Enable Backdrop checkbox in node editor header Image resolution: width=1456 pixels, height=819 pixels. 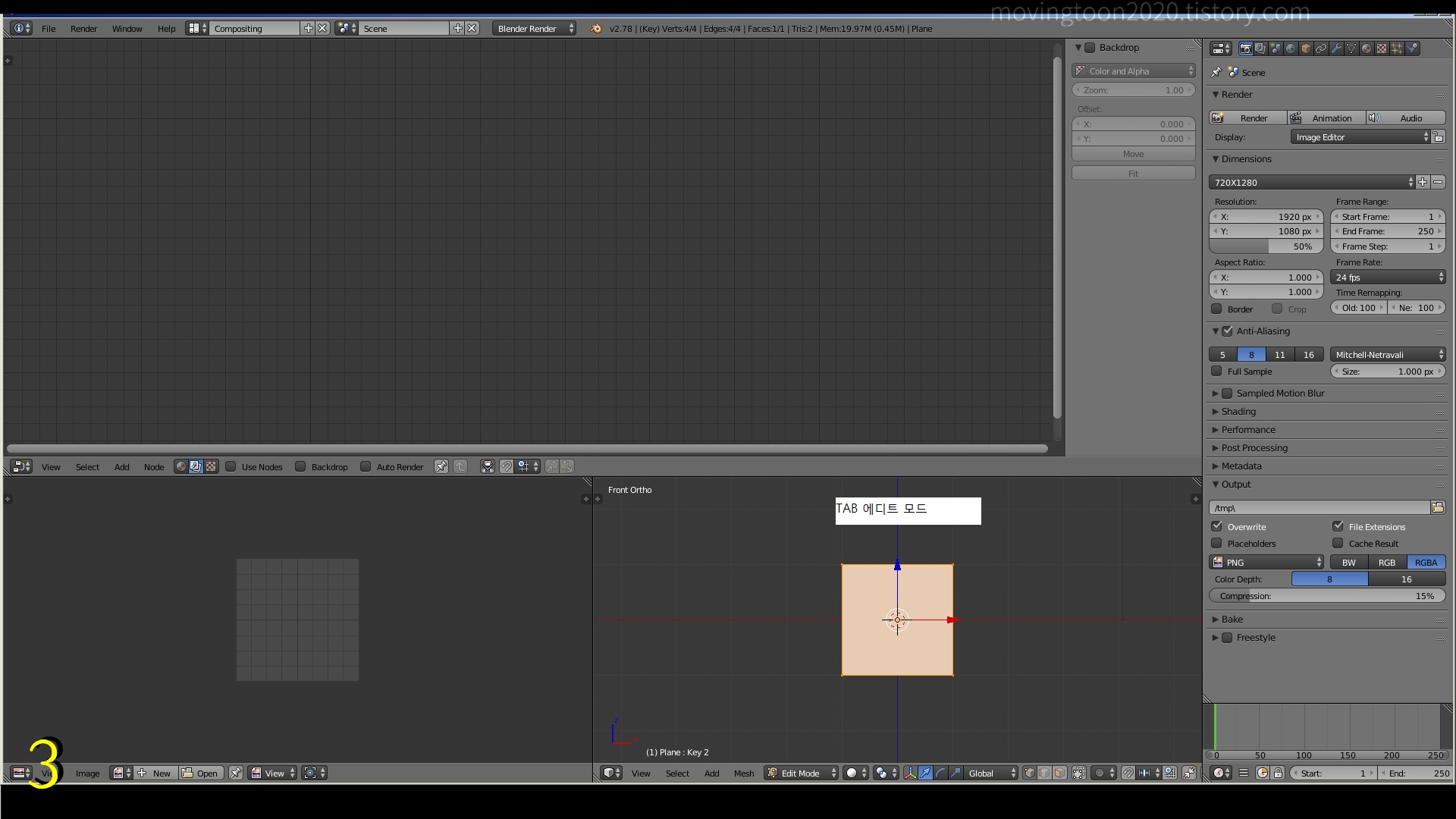(x=300, y=466)
